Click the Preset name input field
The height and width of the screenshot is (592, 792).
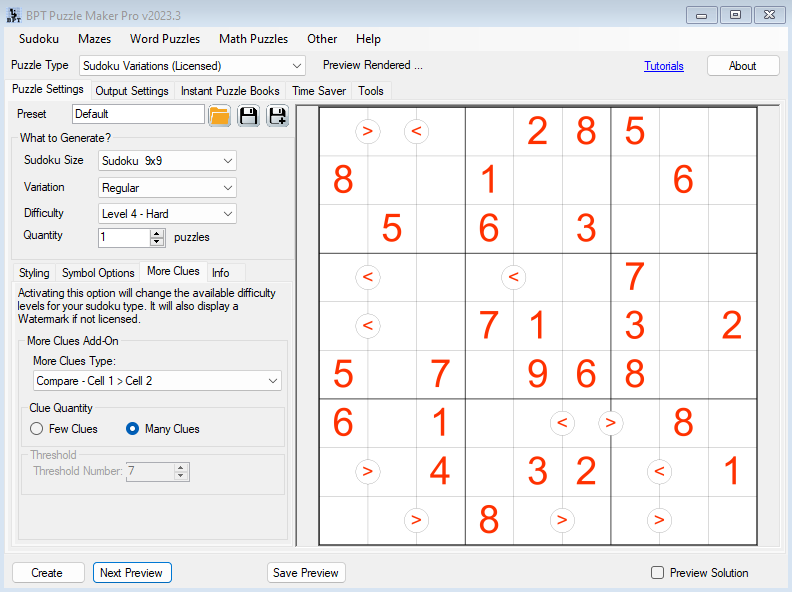[138, 114]
